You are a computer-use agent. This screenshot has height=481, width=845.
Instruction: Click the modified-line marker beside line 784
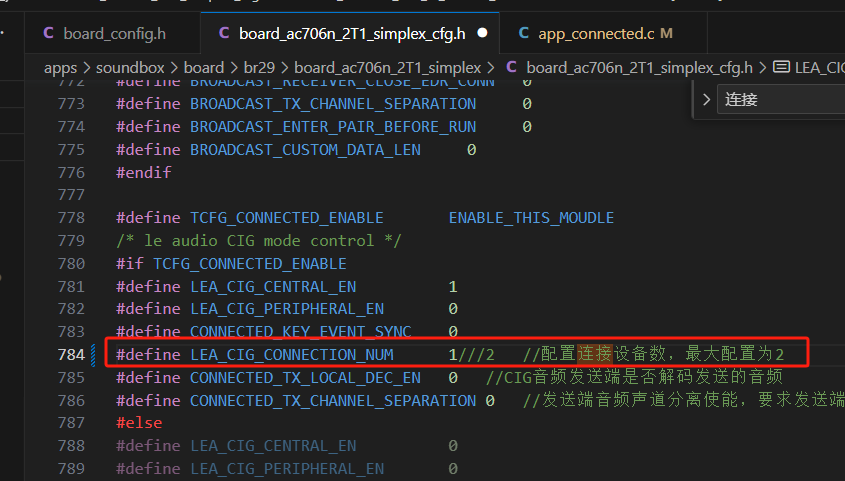pos(93,355)
